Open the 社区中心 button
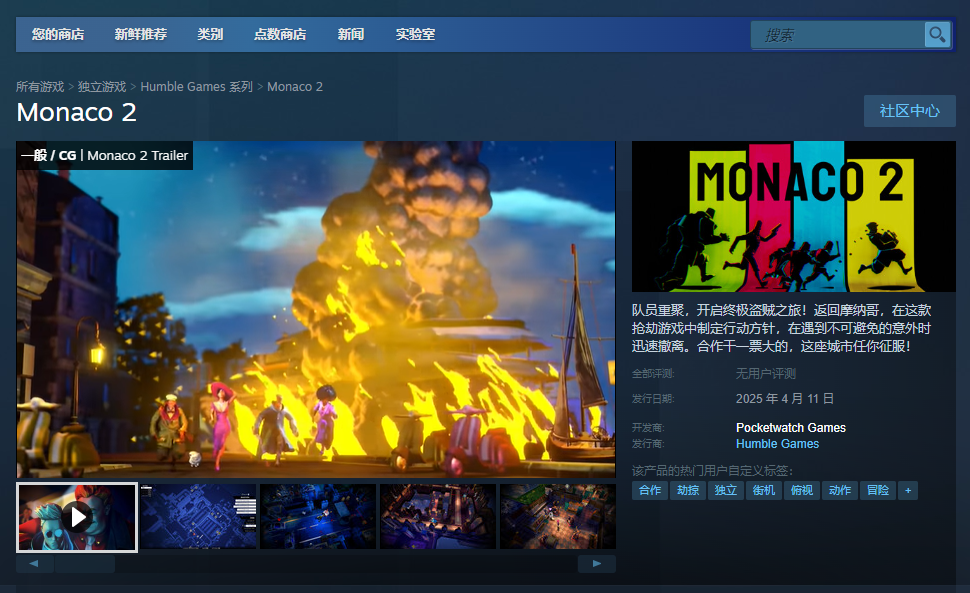 [x=909, y=111]
